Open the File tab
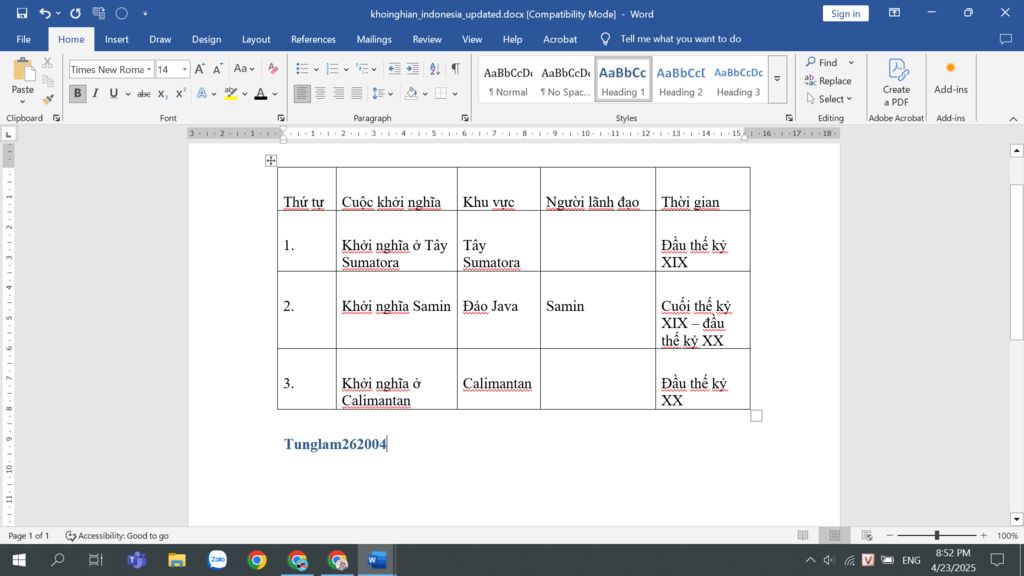 pyautogui.click(x=24, y=39)
